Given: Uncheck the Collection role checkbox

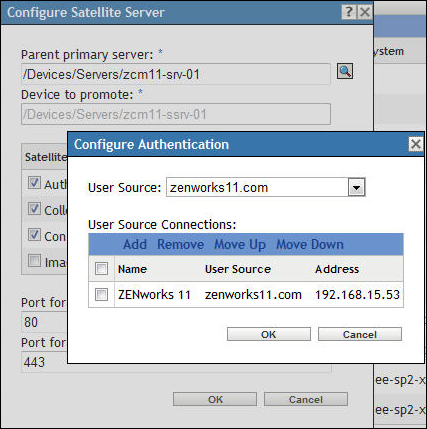Looking at the screenshot, I should 34,209.
